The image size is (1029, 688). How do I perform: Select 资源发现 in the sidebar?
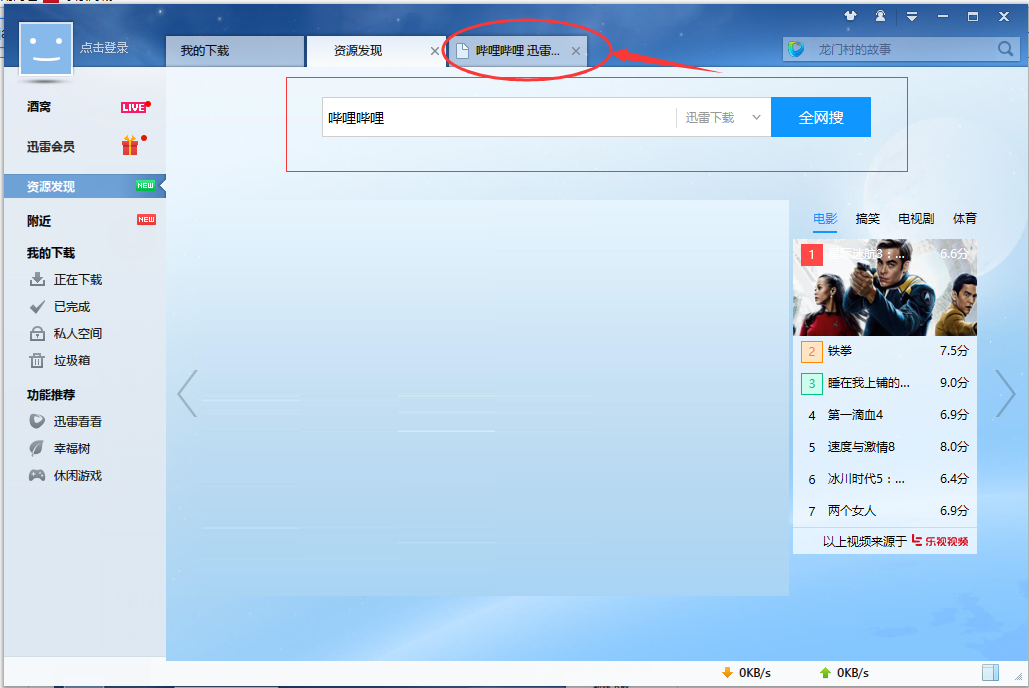[x=85, y=186]
